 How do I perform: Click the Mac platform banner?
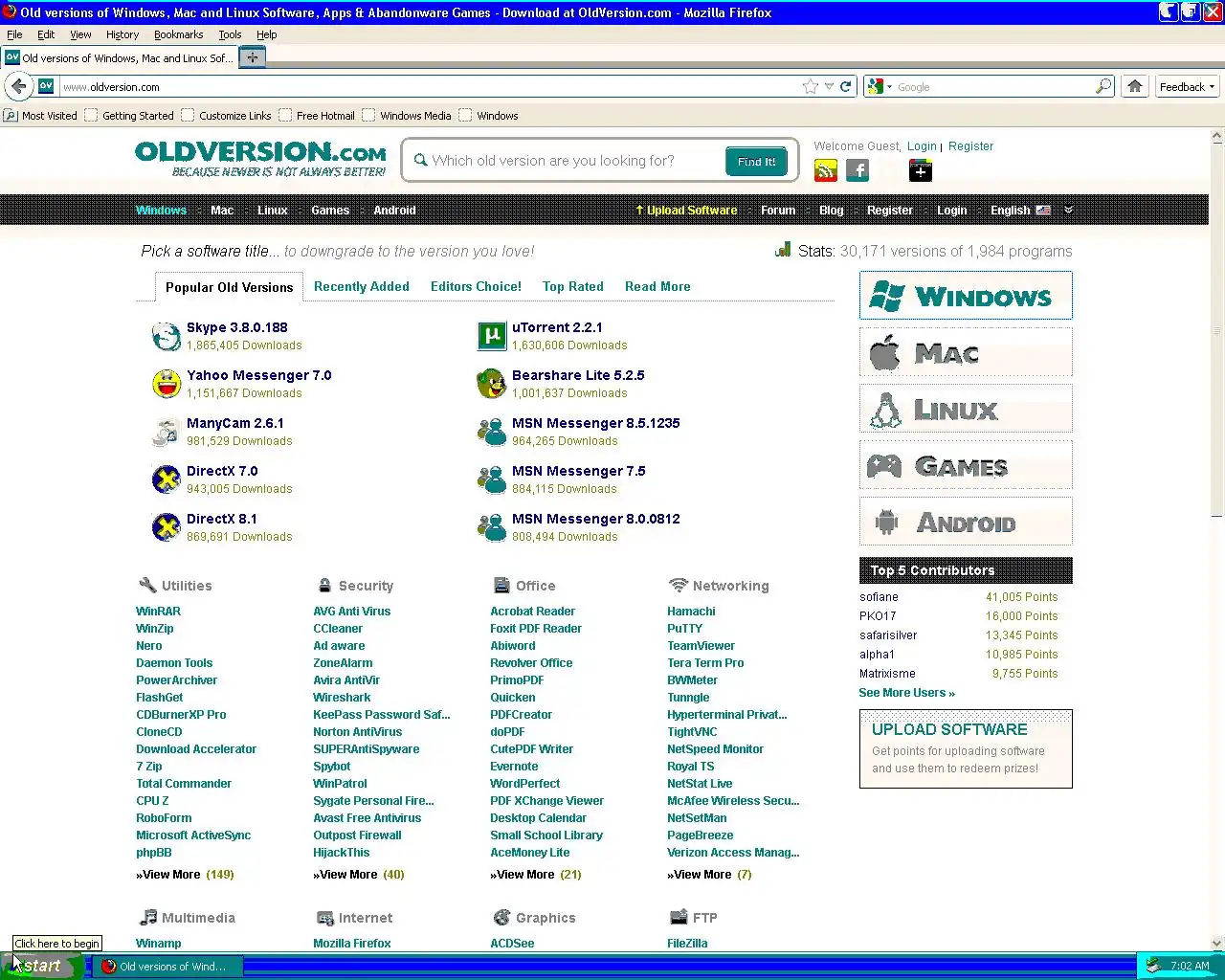[x=966, y=352]
